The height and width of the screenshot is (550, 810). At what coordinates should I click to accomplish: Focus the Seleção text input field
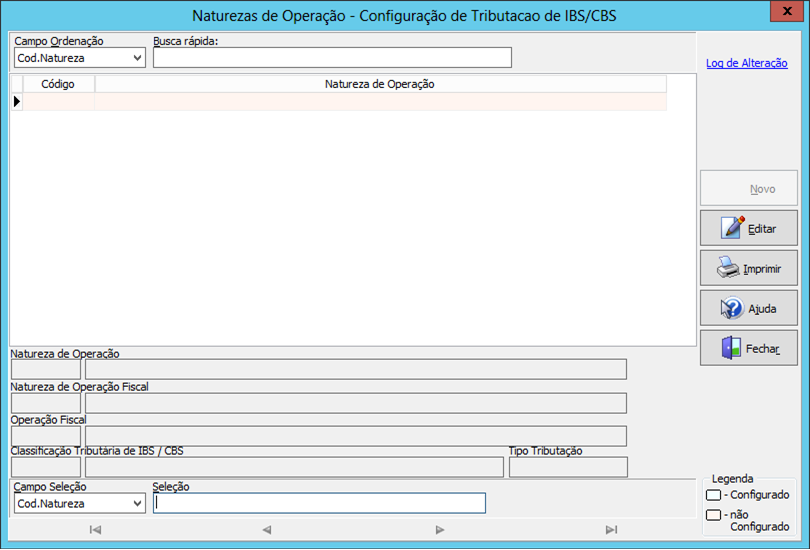coord(319,503)
